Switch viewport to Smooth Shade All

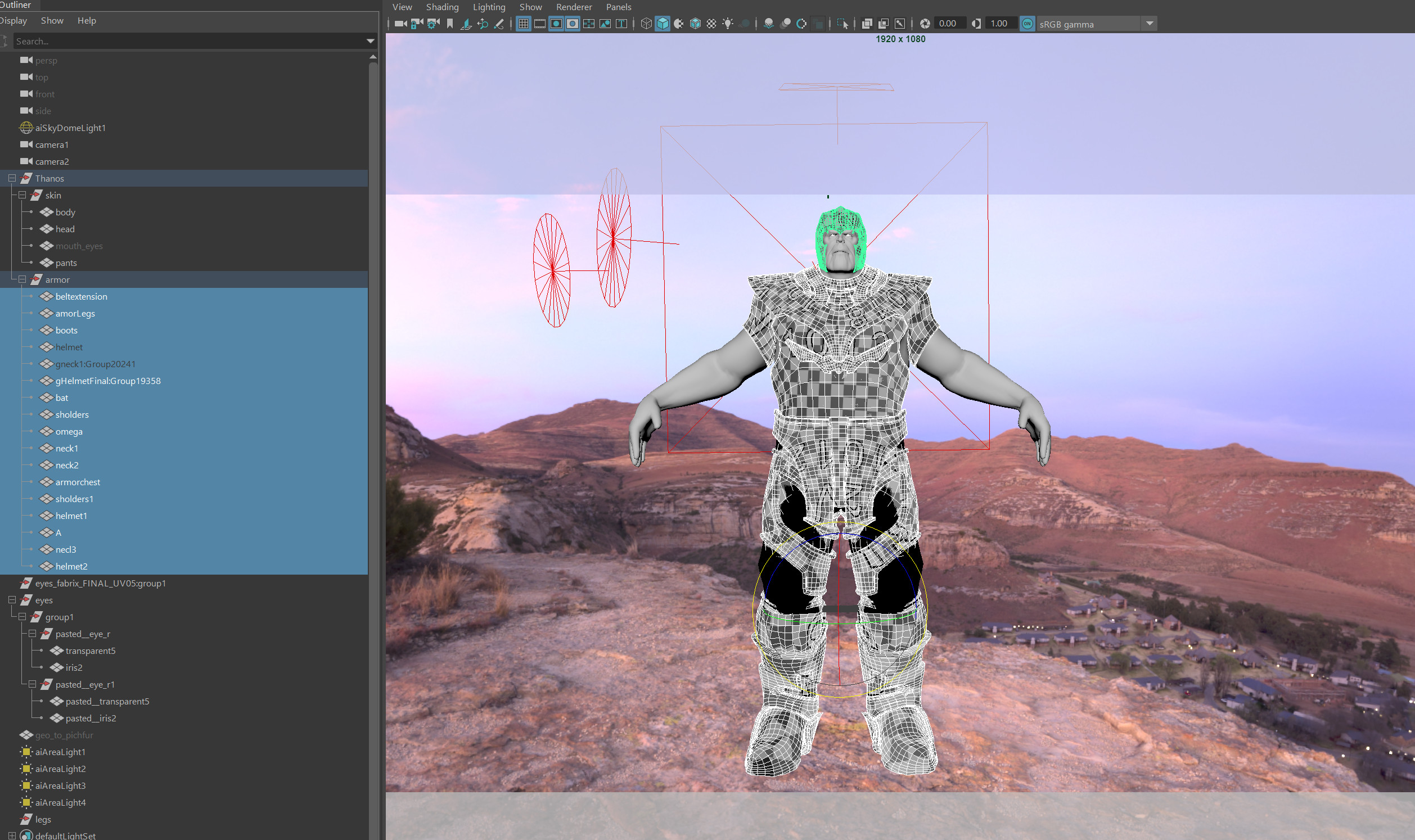pos(663,24)
